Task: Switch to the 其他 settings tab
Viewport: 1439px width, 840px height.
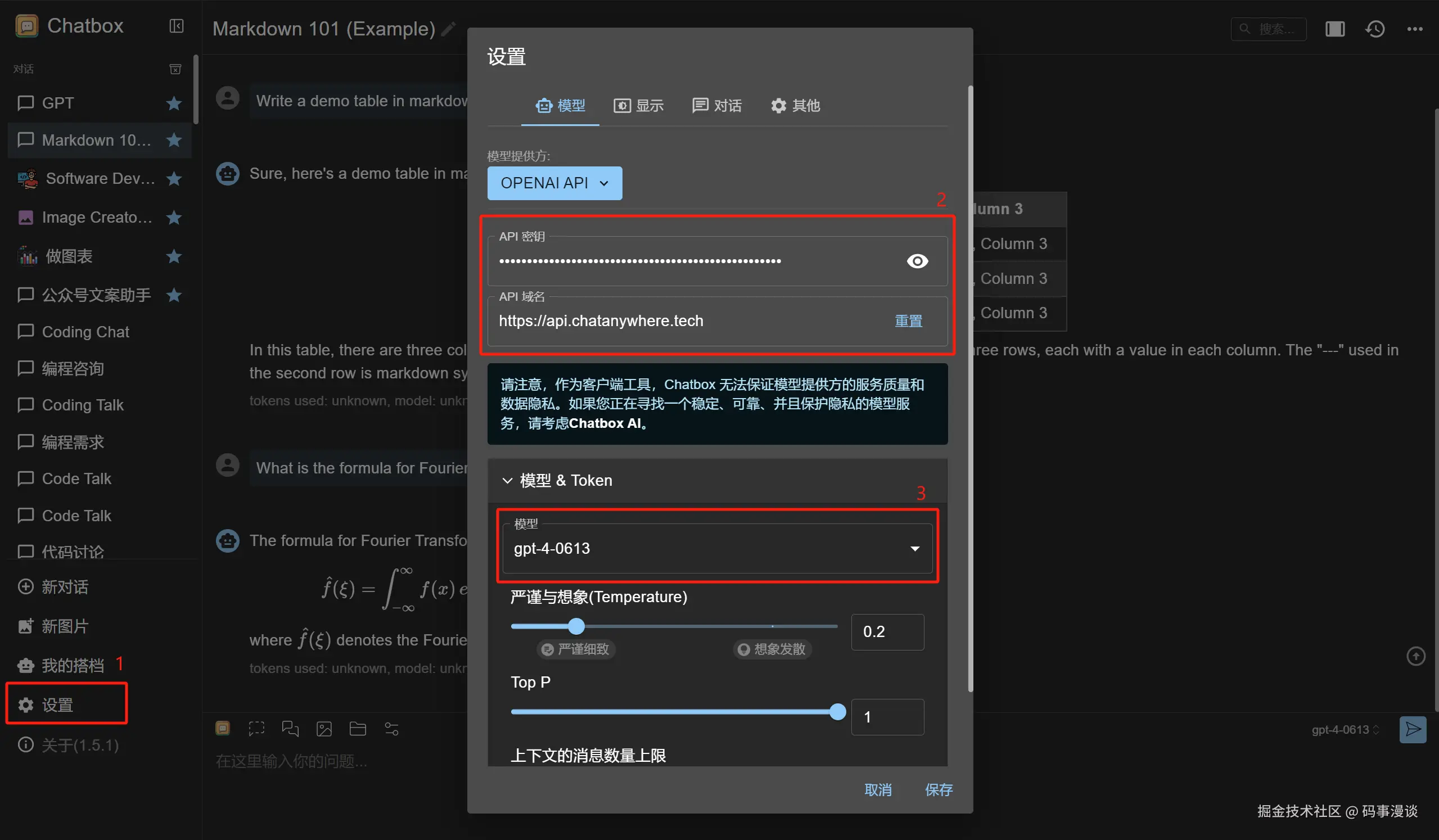Action: [x=795, y=106]
